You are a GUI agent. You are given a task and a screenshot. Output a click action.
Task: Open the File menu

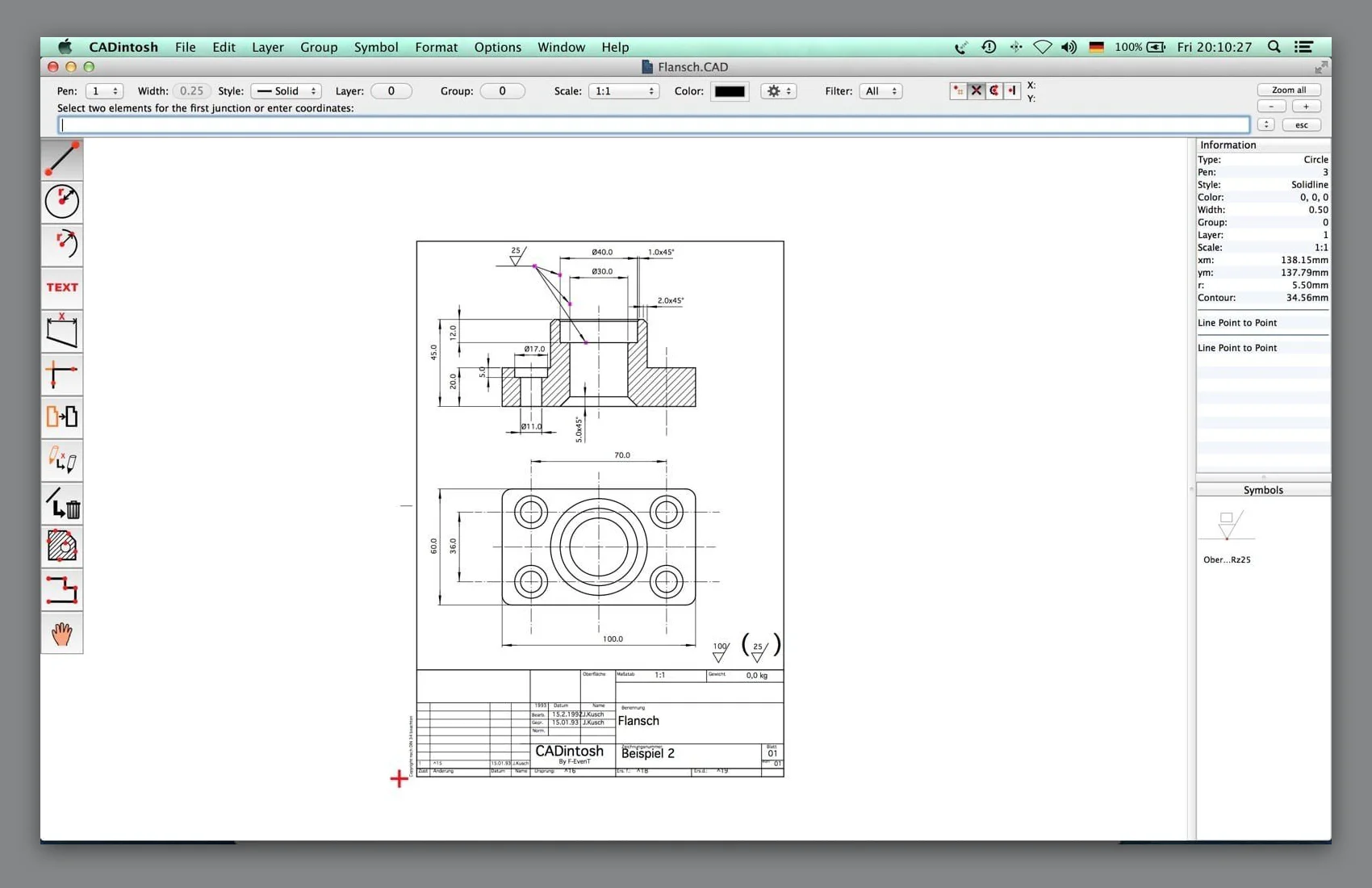point(186,47)
